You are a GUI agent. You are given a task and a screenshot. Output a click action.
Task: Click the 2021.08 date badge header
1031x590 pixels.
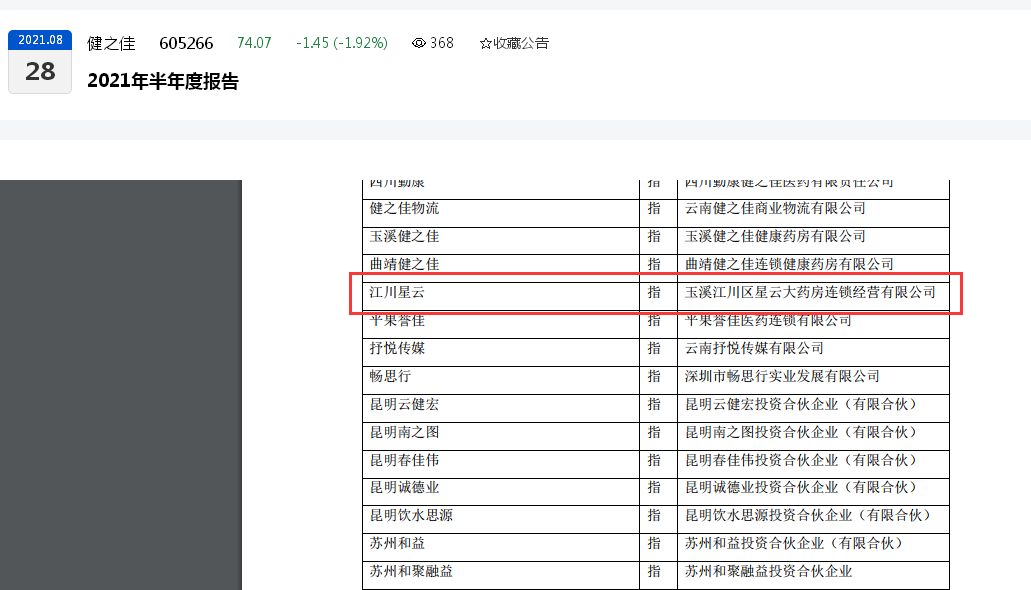[40, 40]
